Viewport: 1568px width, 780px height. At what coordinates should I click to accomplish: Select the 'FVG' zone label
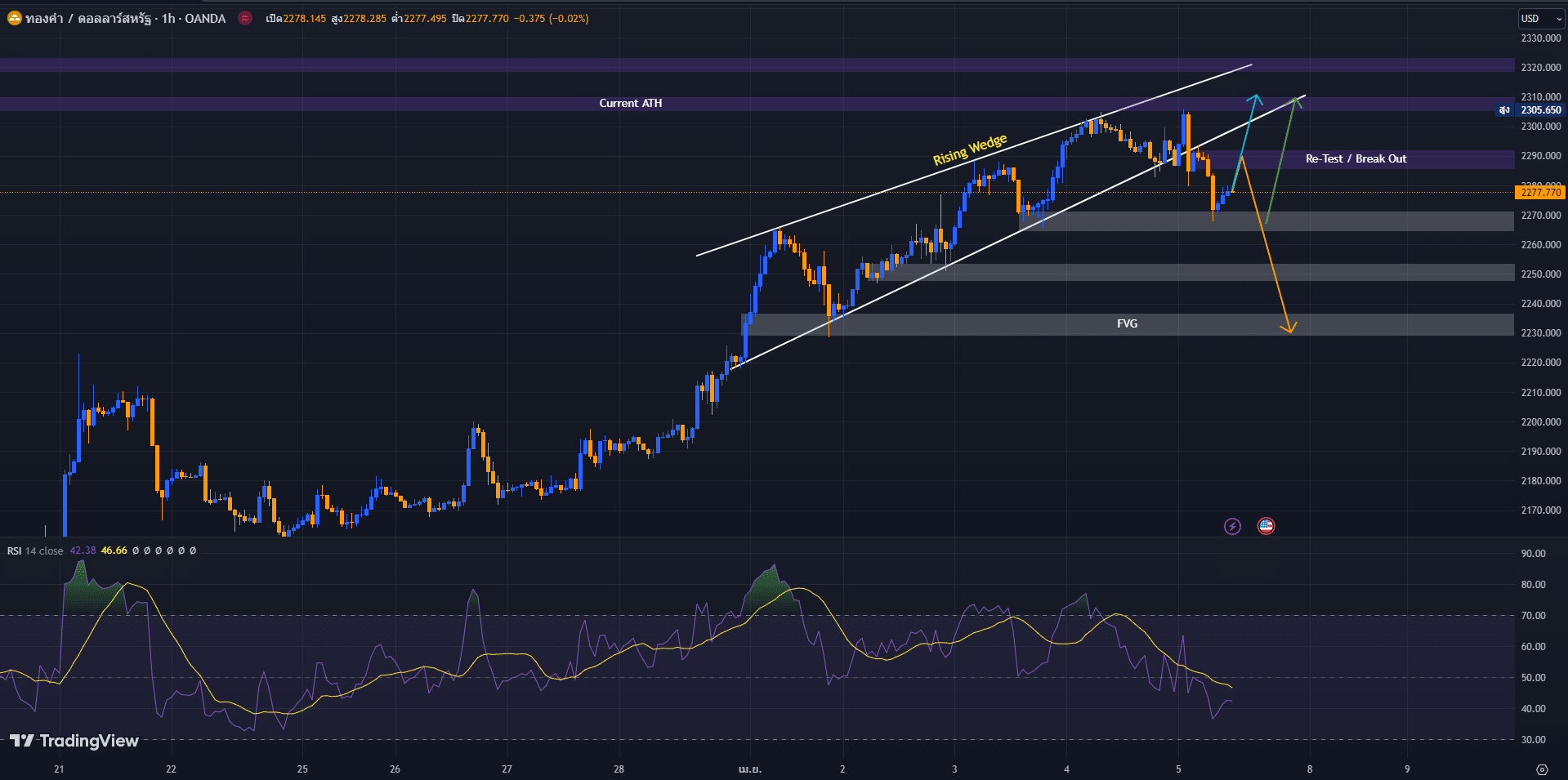point(1127,323)
